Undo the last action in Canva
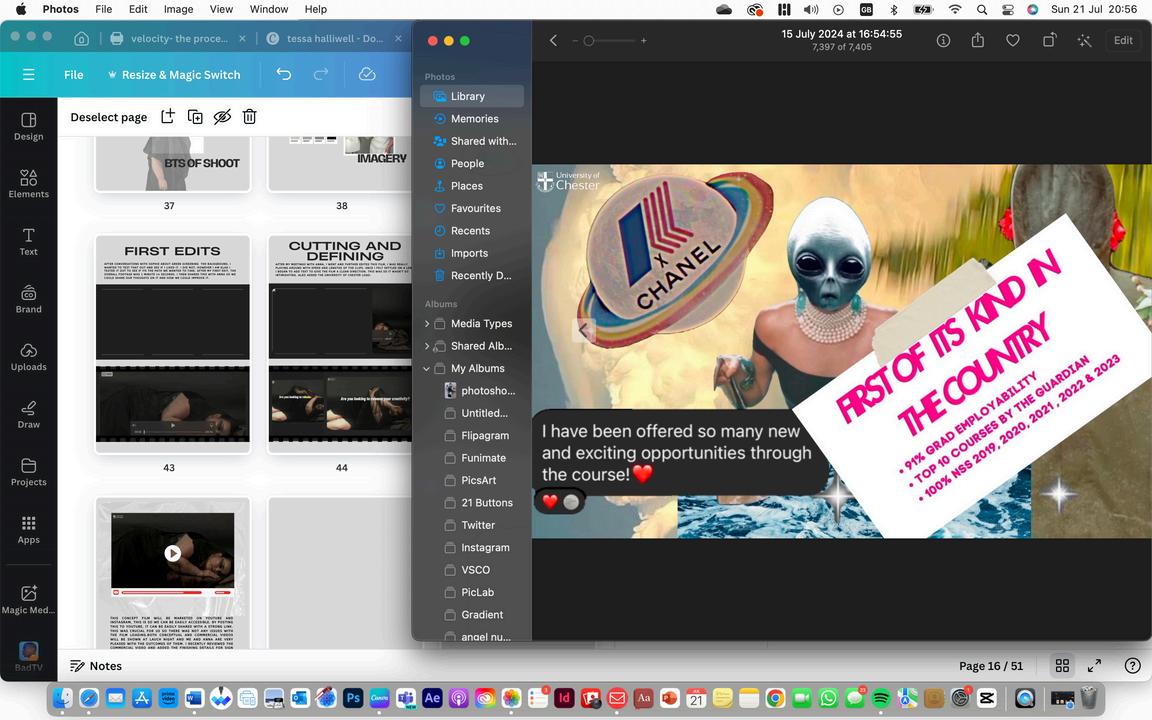This screenshot has width=1152, height=720. (284, 74)
